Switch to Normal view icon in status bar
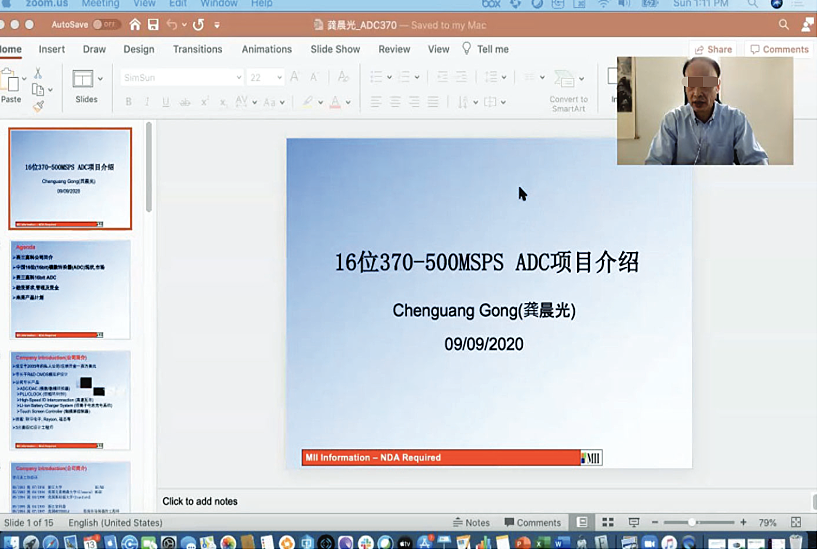The height and width of the screenshot is (551, 818). click(582, 522)
